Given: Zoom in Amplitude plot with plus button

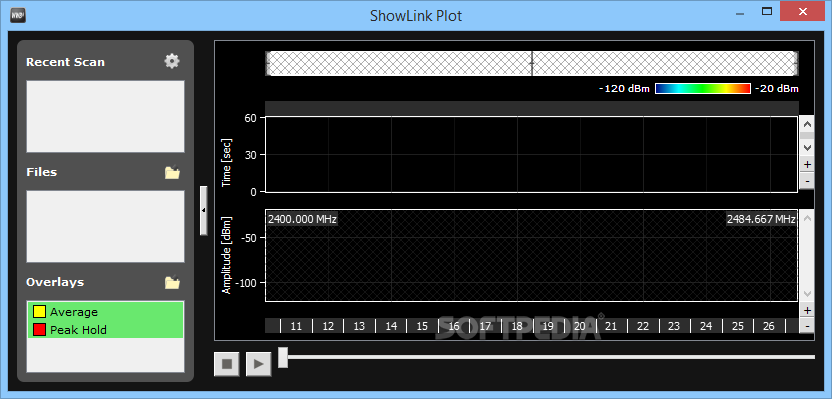Looking at the screenshot, I should (x=808, y=310).
